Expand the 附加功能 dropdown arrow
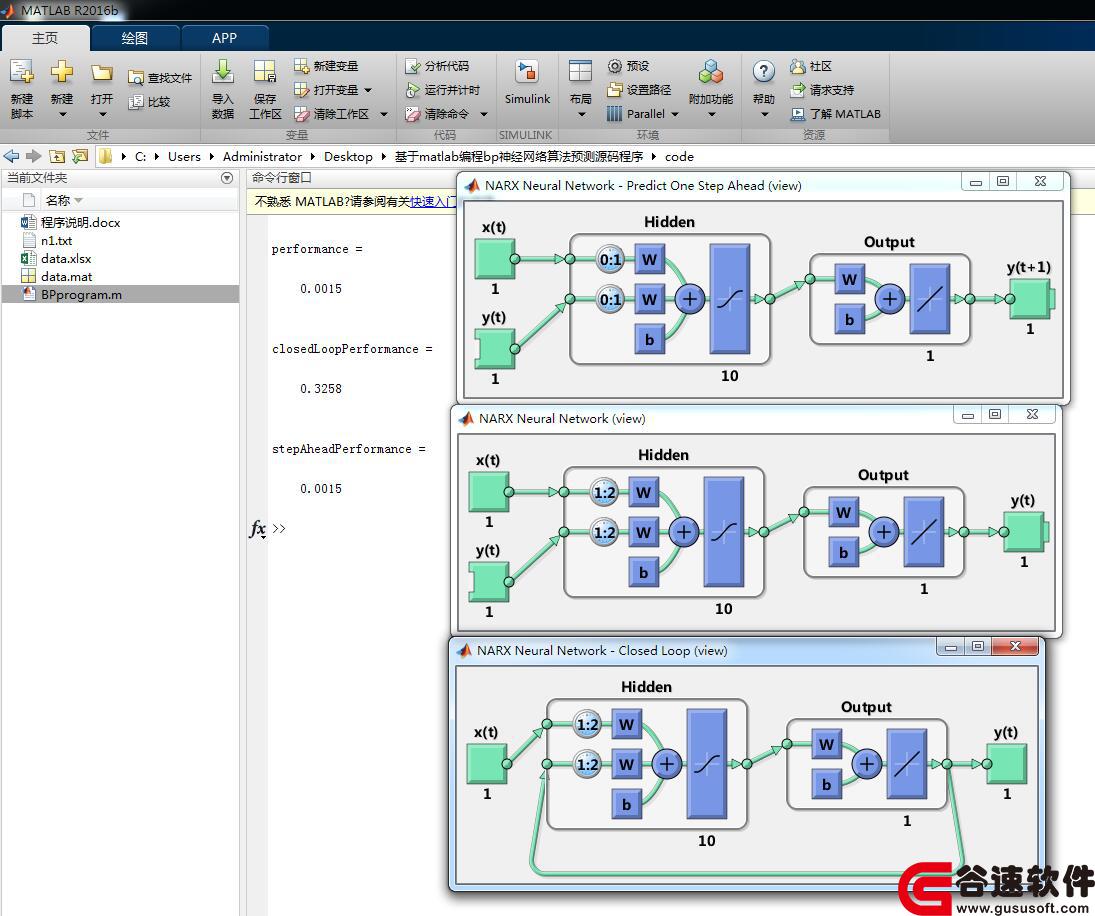1095x916 pixels. 711,114
